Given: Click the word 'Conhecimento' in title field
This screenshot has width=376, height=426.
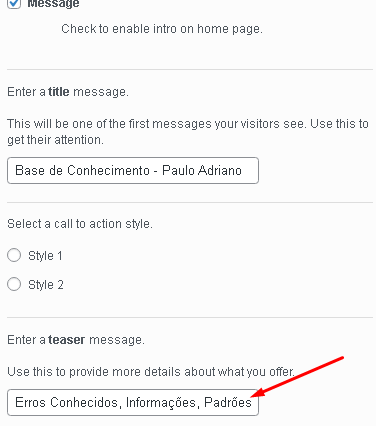Looking at the screenshot, I should pyautogui.click(x=109, y=171).
